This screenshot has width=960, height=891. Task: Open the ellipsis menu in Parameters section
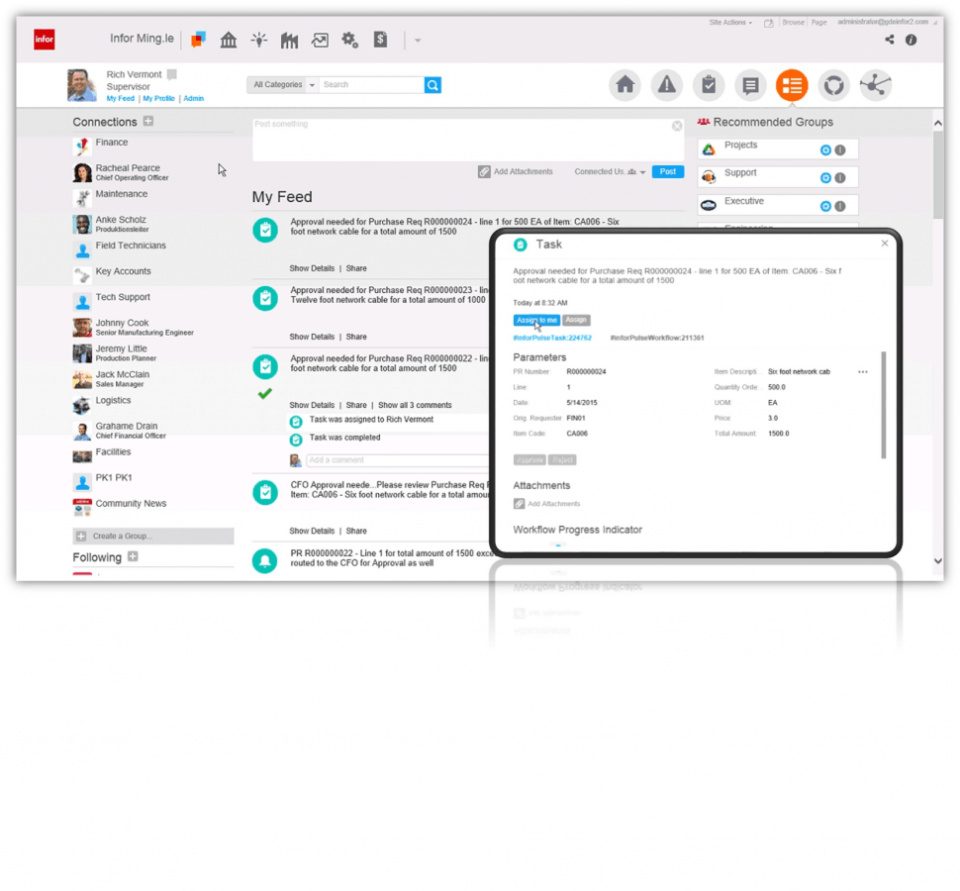pos(862,370)
